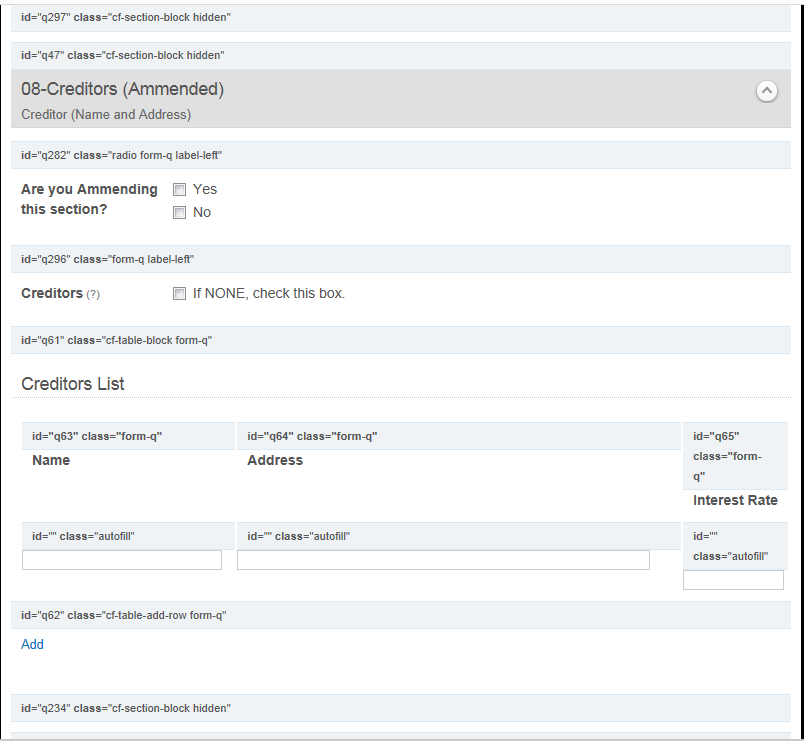Focus the Interest Rate autofill input field
The height and width of the screenshot is (741, 804).
pos(733,580)
